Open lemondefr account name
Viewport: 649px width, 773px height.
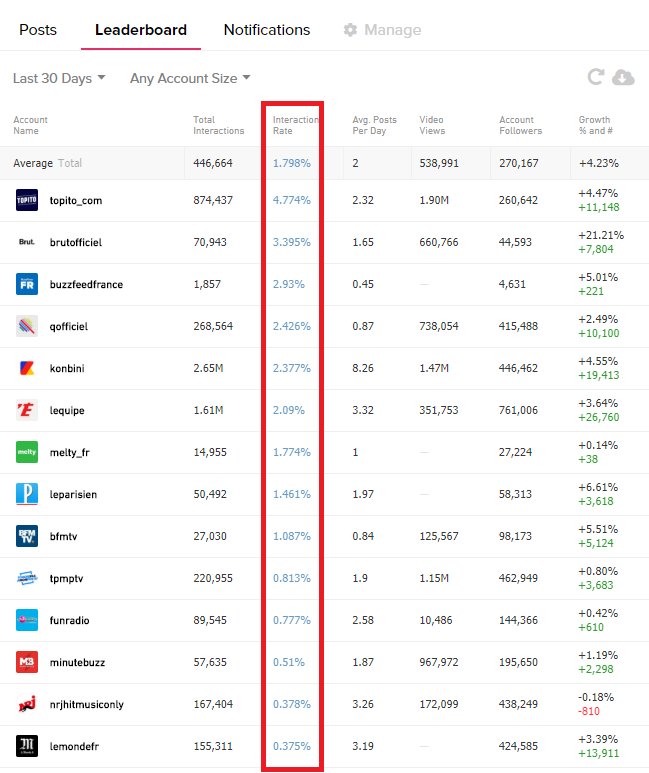pyautogui.click(x=74, y=746)
